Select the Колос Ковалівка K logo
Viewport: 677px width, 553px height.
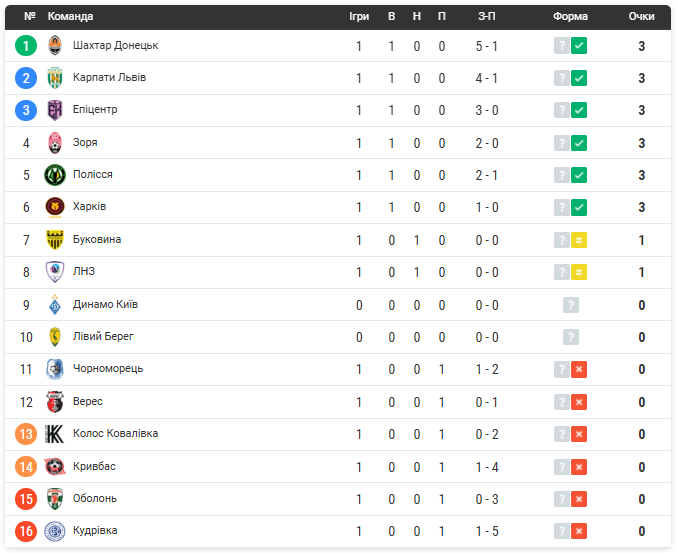tap(55, 434)
